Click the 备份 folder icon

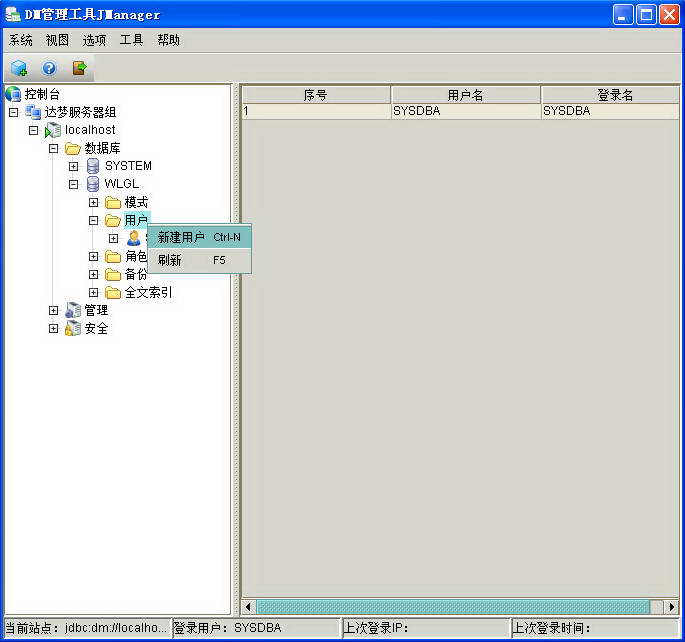tap(113, 275)
